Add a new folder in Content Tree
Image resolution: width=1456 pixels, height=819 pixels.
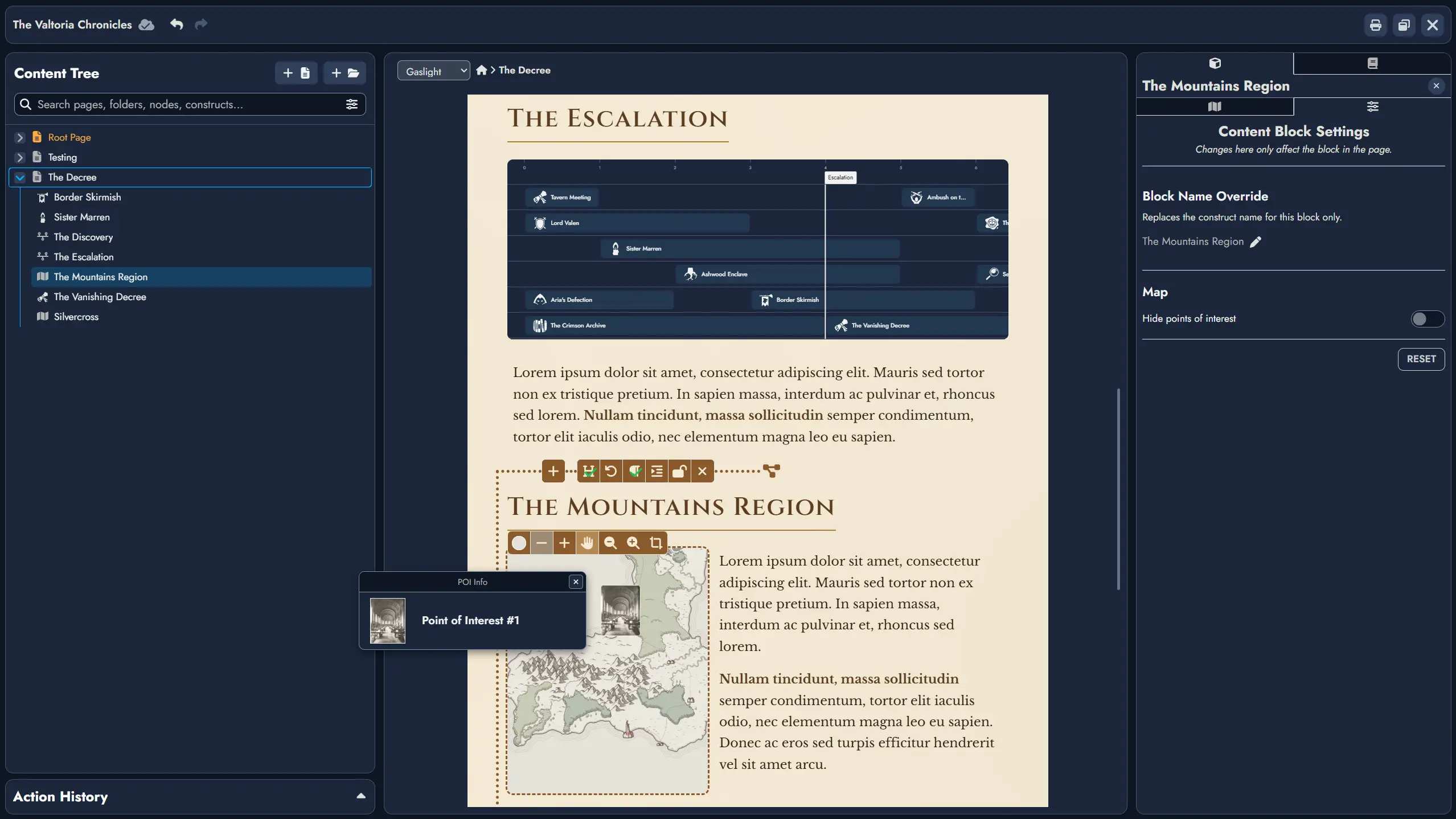(x=344, y=73)
